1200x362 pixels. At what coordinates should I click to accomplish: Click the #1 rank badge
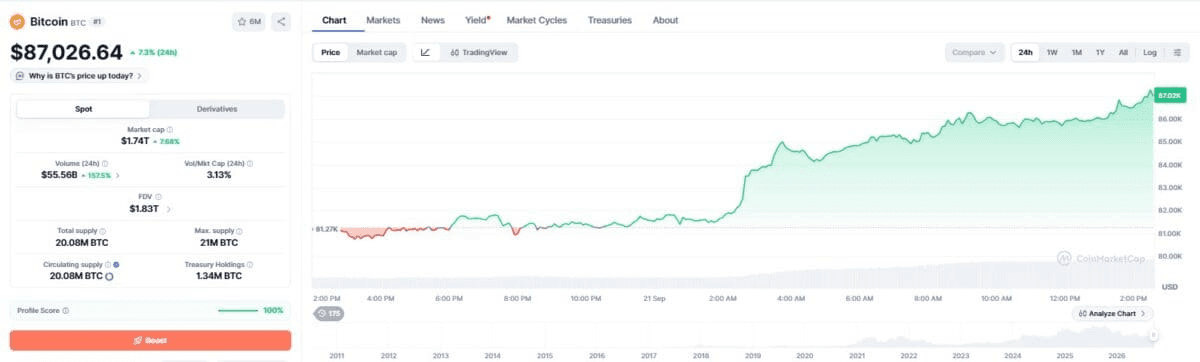point(97,21)
